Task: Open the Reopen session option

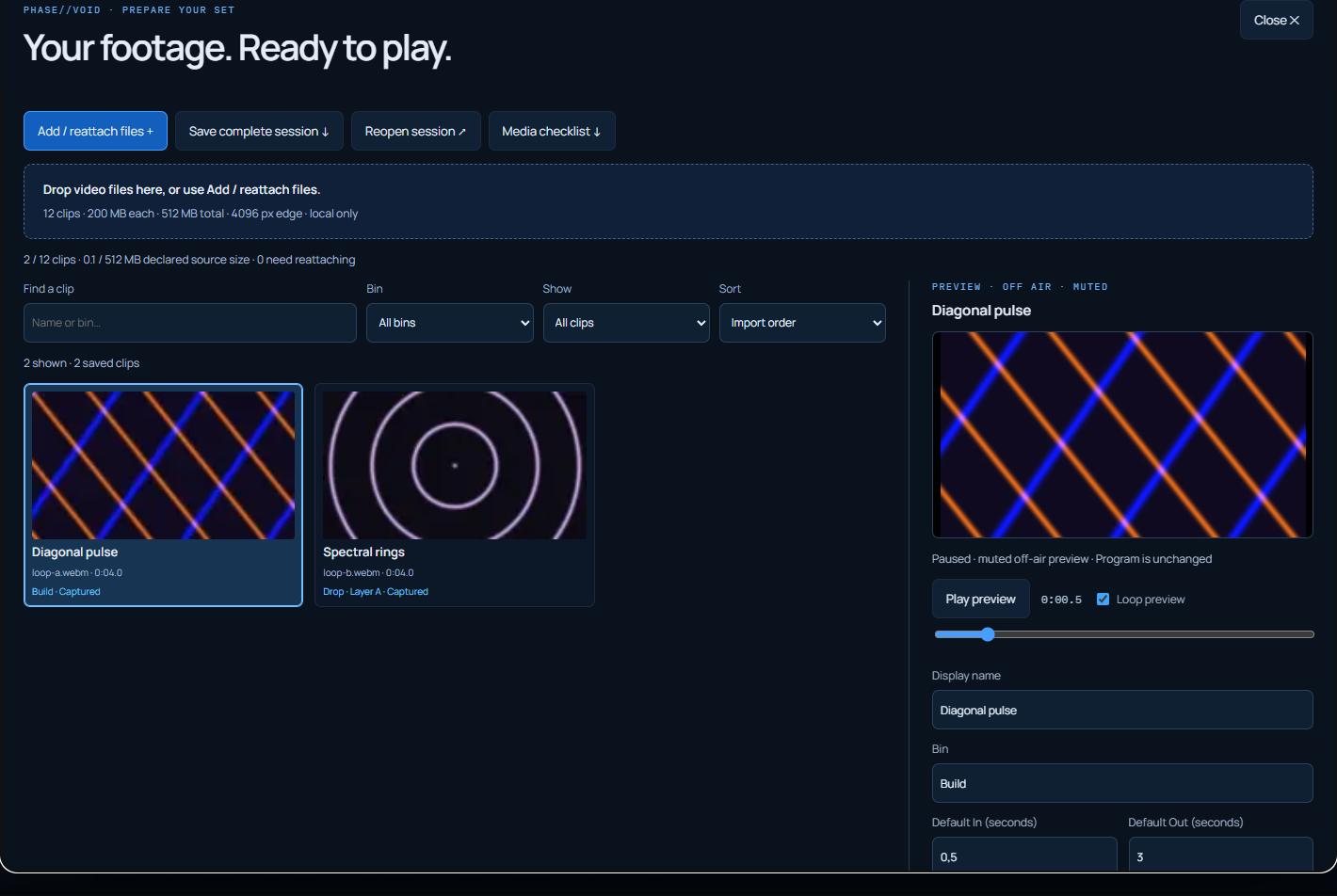Action: (x=415, y=131)
